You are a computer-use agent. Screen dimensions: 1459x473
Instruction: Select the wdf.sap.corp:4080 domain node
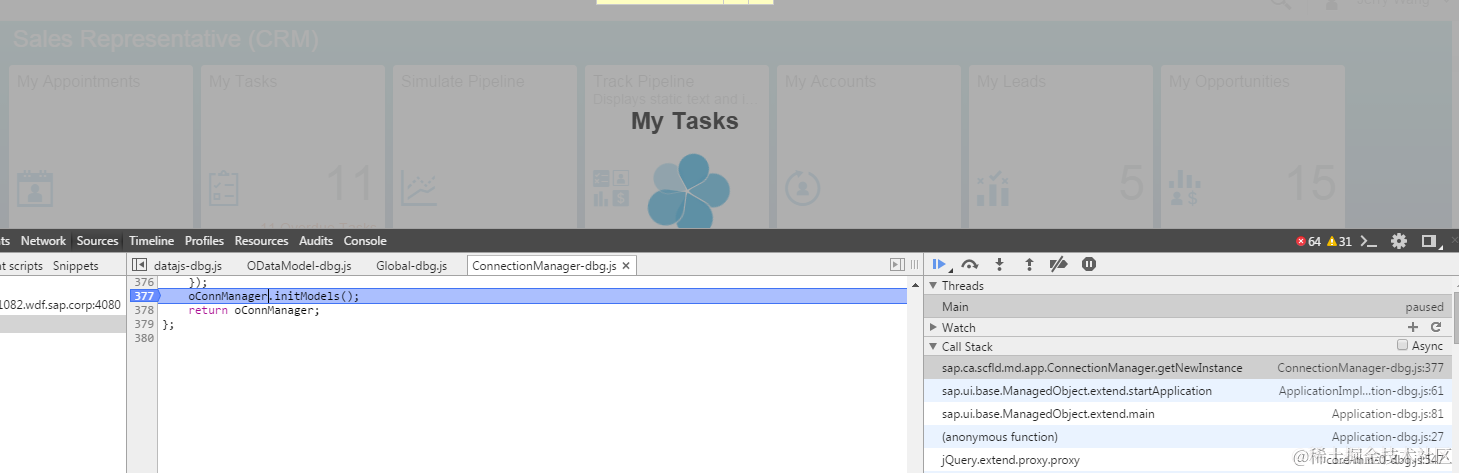click(60, 305)
